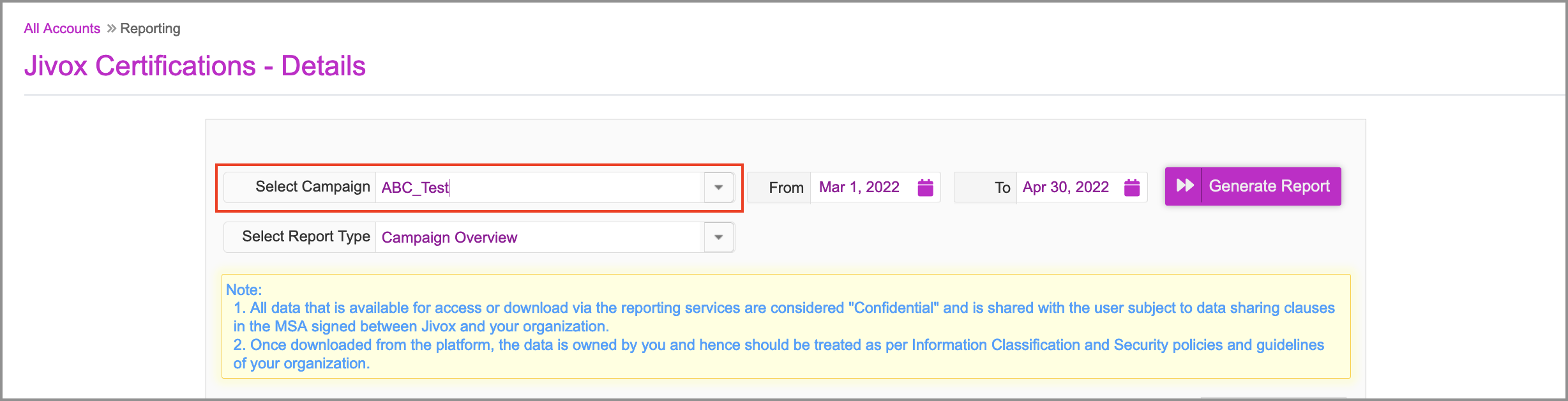
Task: Go to All Accounts breadcrumb link
Action: point(62,29)
